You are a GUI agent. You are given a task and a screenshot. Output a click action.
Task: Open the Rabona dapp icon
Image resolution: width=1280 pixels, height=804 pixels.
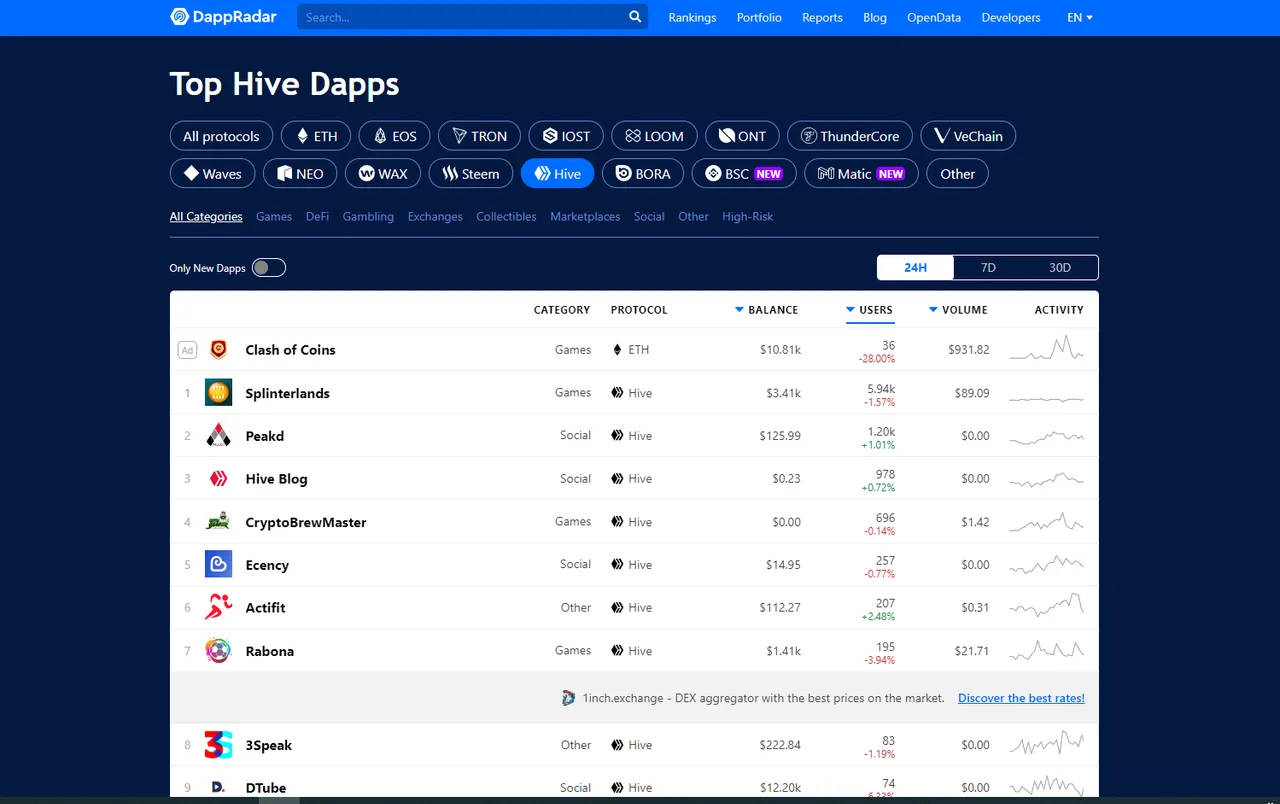click(218, 650)
